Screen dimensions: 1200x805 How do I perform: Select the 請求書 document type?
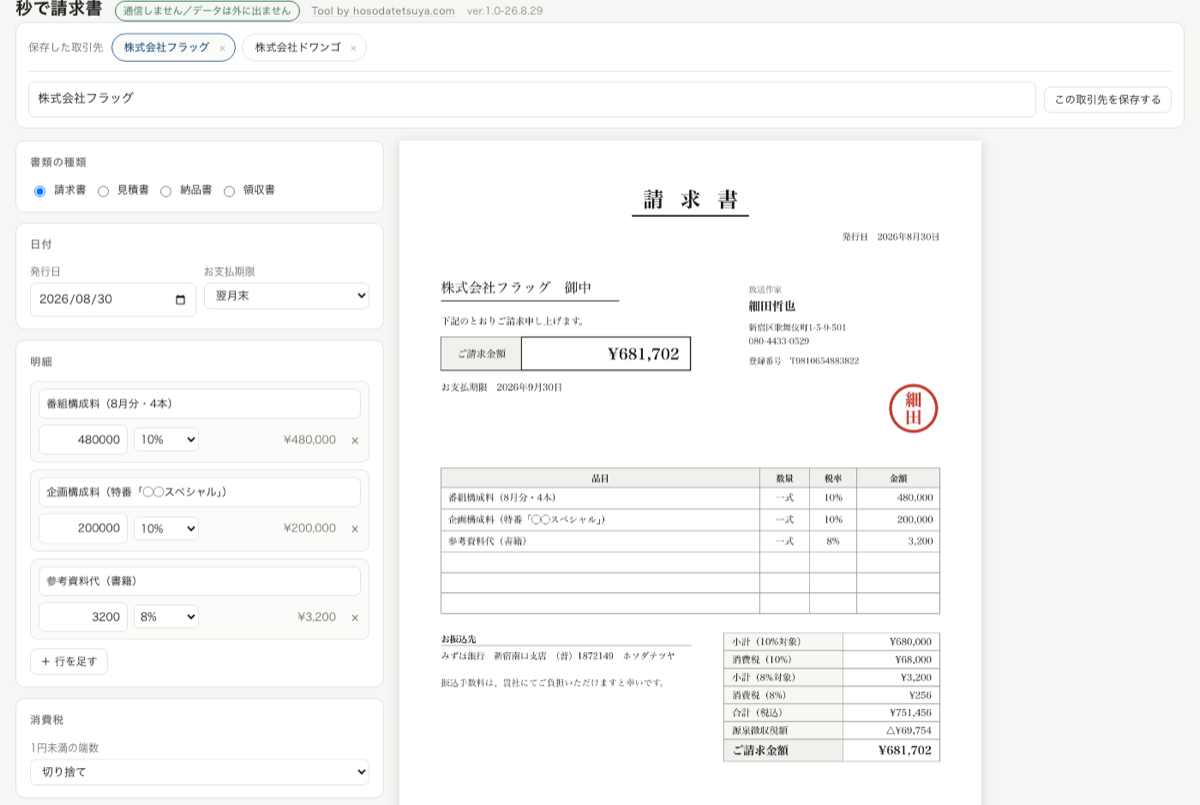tap(40, 191)
